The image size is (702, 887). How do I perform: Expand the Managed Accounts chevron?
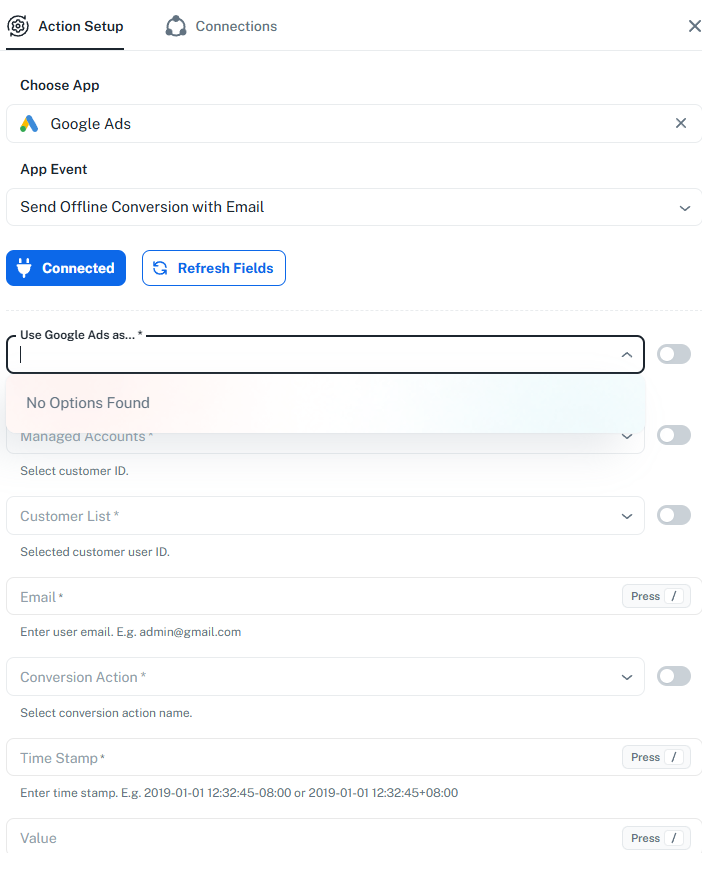(x=627, y=436)
